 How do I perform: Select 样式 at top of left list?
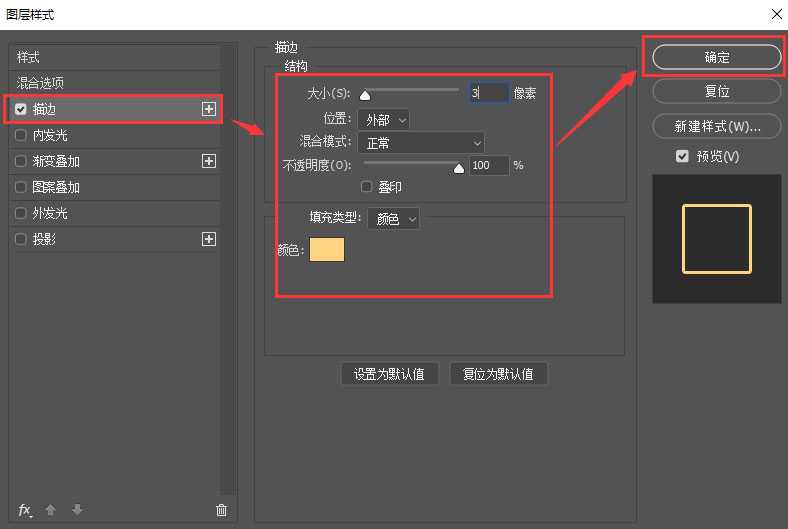(x=28, y=57)
